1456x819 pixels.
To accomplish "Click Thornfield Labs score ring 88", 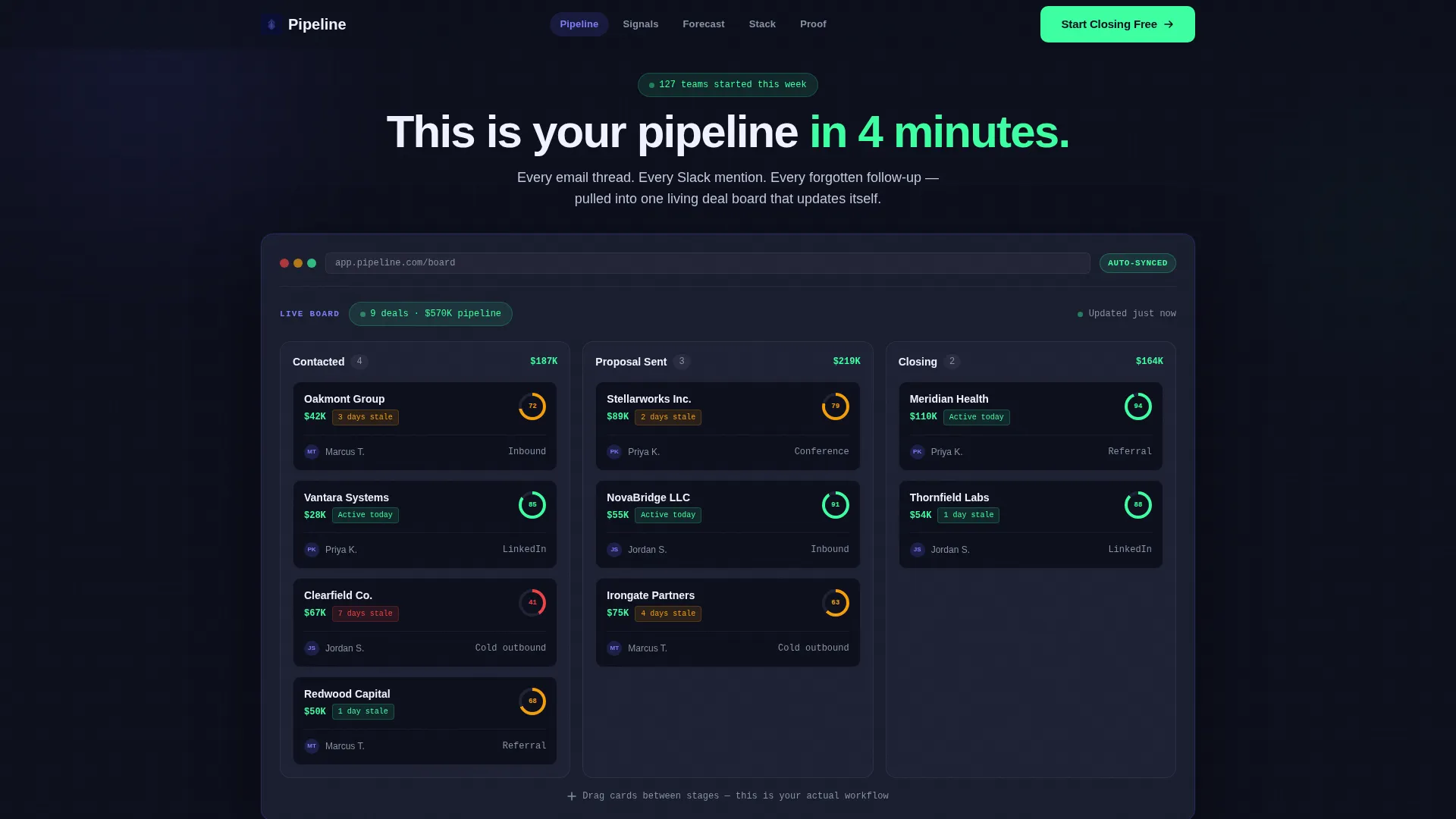I will [x=1137, y=505].
